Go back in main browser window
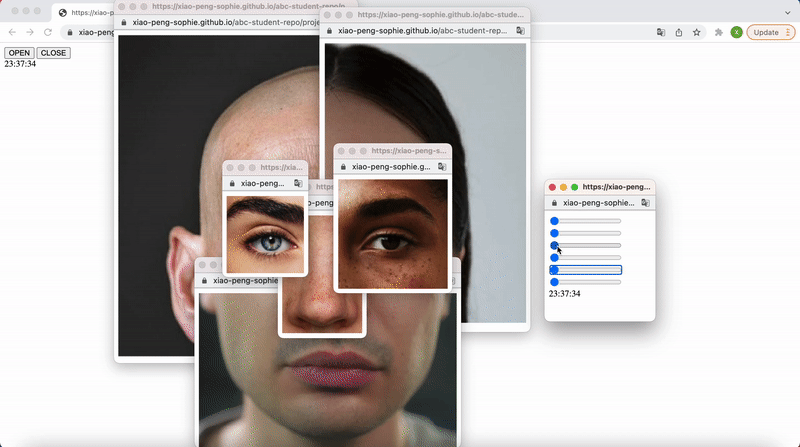The height and width of the screenshot is (447, 800). 12,32
